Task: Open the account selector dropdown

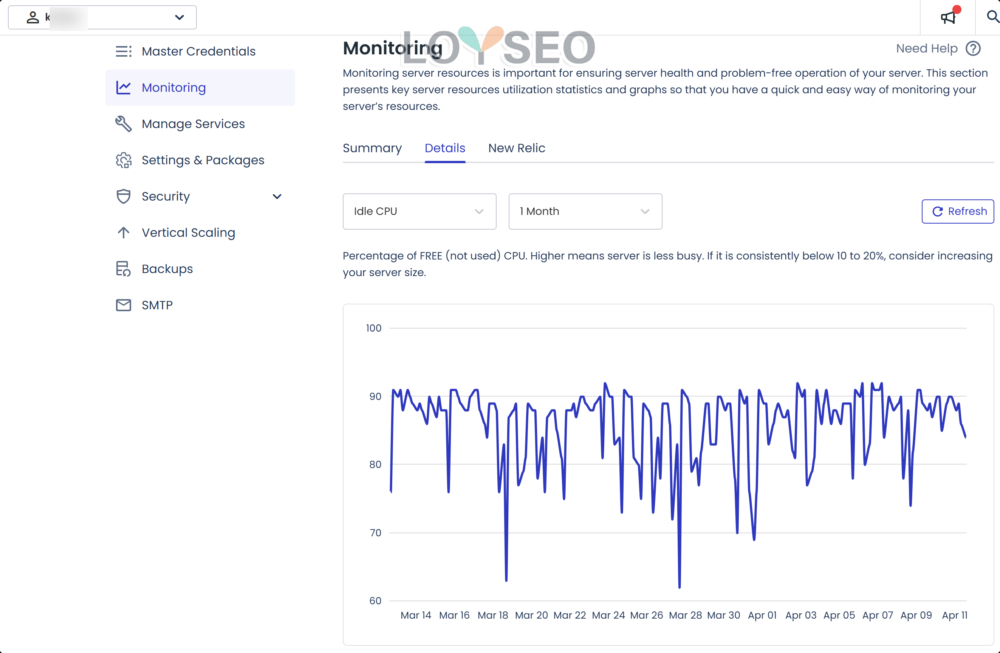Action: point(103,17)
